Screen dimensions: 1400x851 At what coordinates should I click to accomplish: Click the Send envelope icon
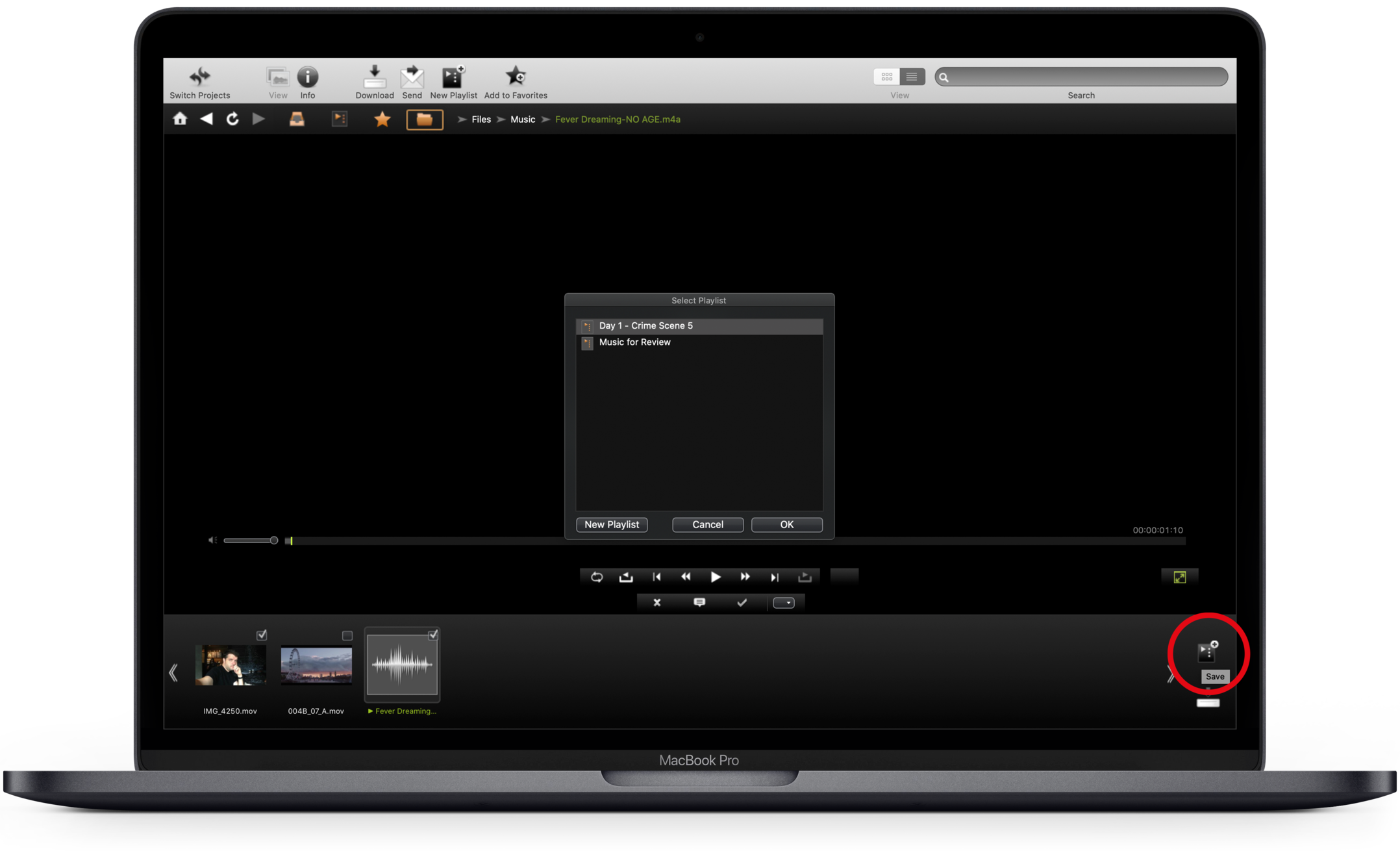[x=412, y=77]
